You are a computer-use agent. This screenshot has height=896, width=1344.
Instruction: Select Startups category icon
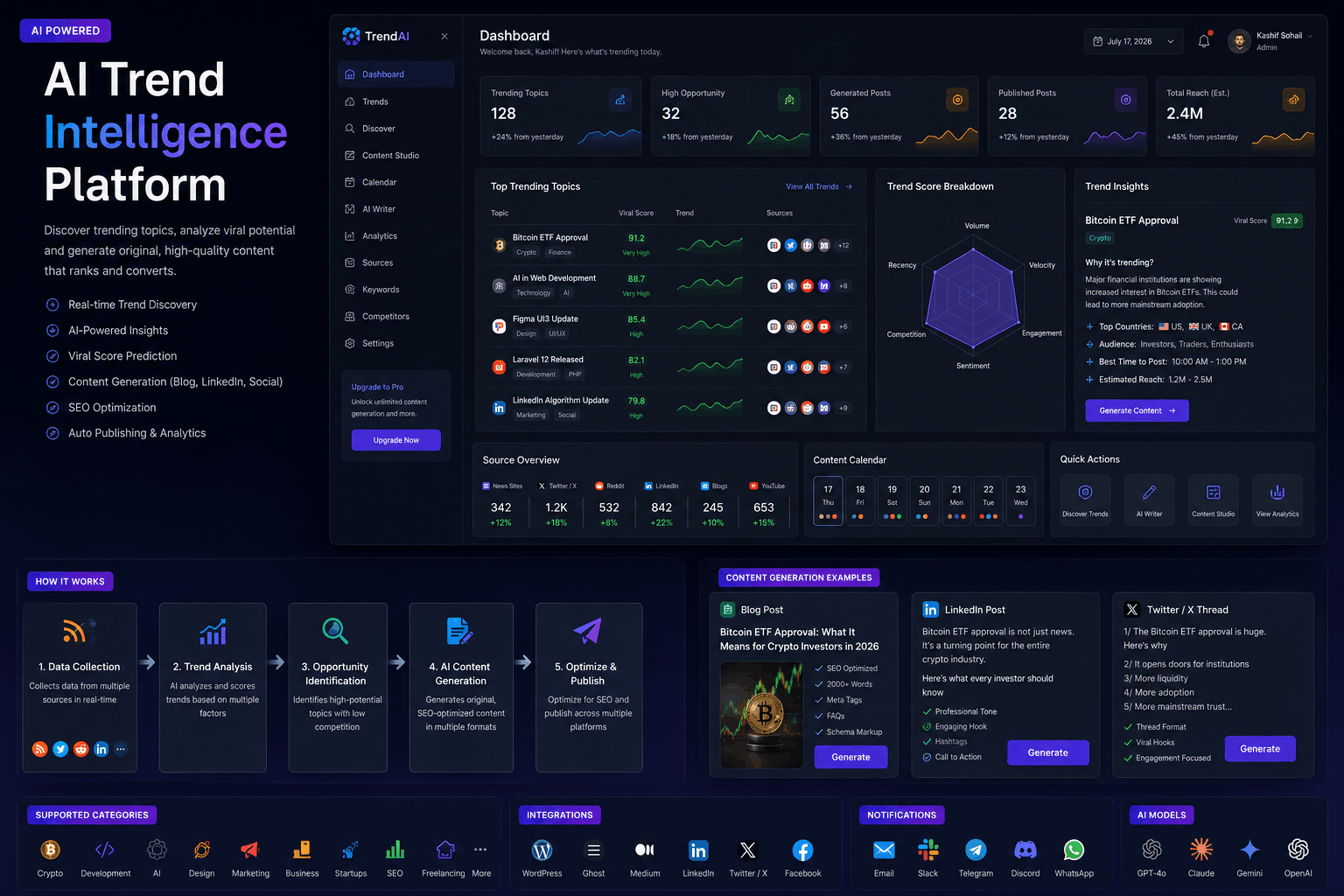(x=350, y=849)
